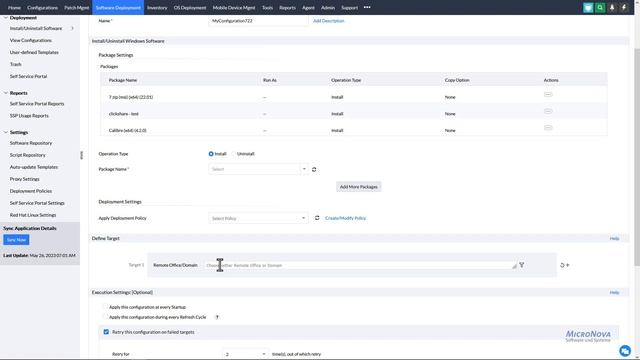
Task: Open the Mobile Device Mgmt tab
Action: click(234, 7)
